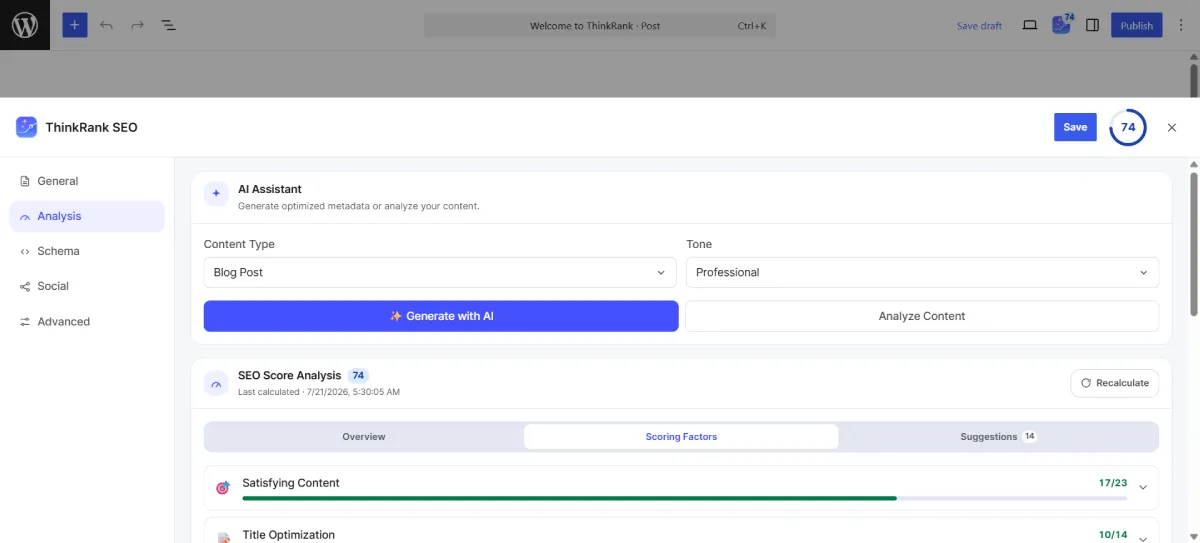Screen dimensions: 1200x543
Task: Click the 17/23 score text
Action: tap(1113, 483)
